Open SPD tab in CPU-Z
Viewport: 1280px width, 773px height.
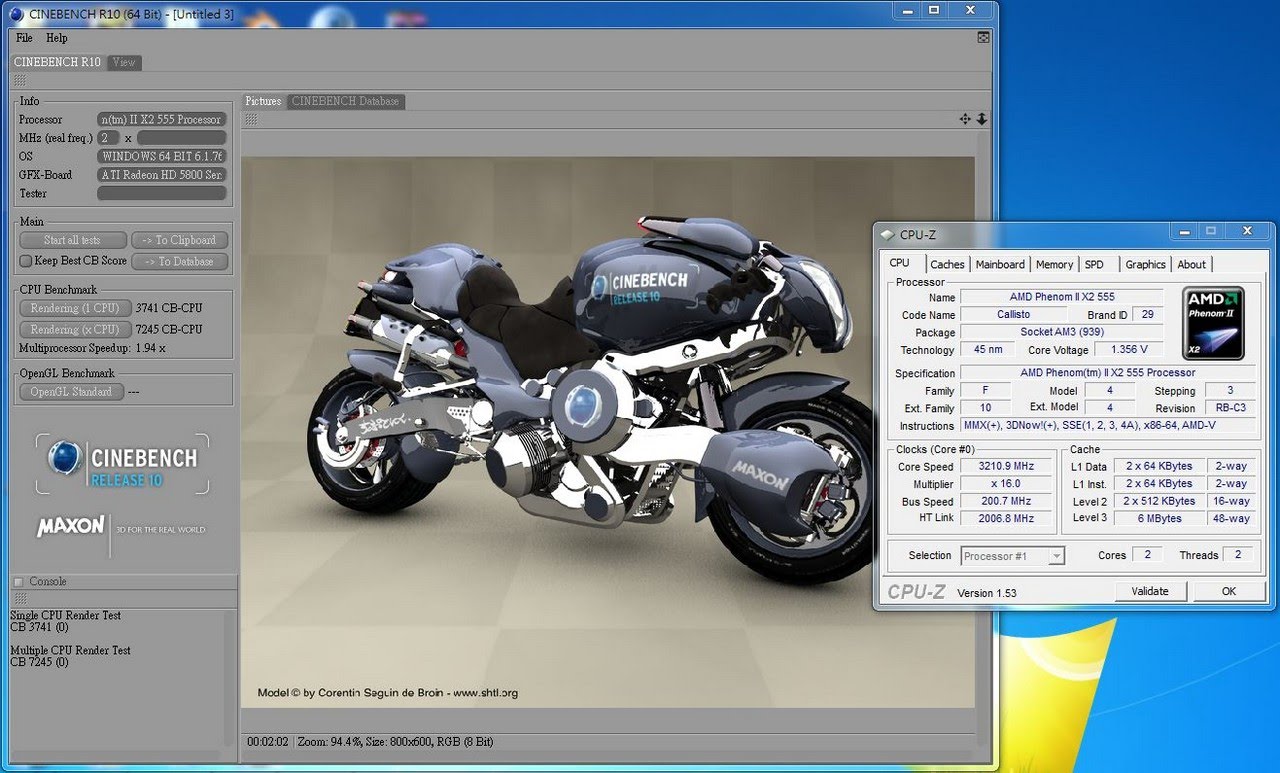pos(1095,265)
